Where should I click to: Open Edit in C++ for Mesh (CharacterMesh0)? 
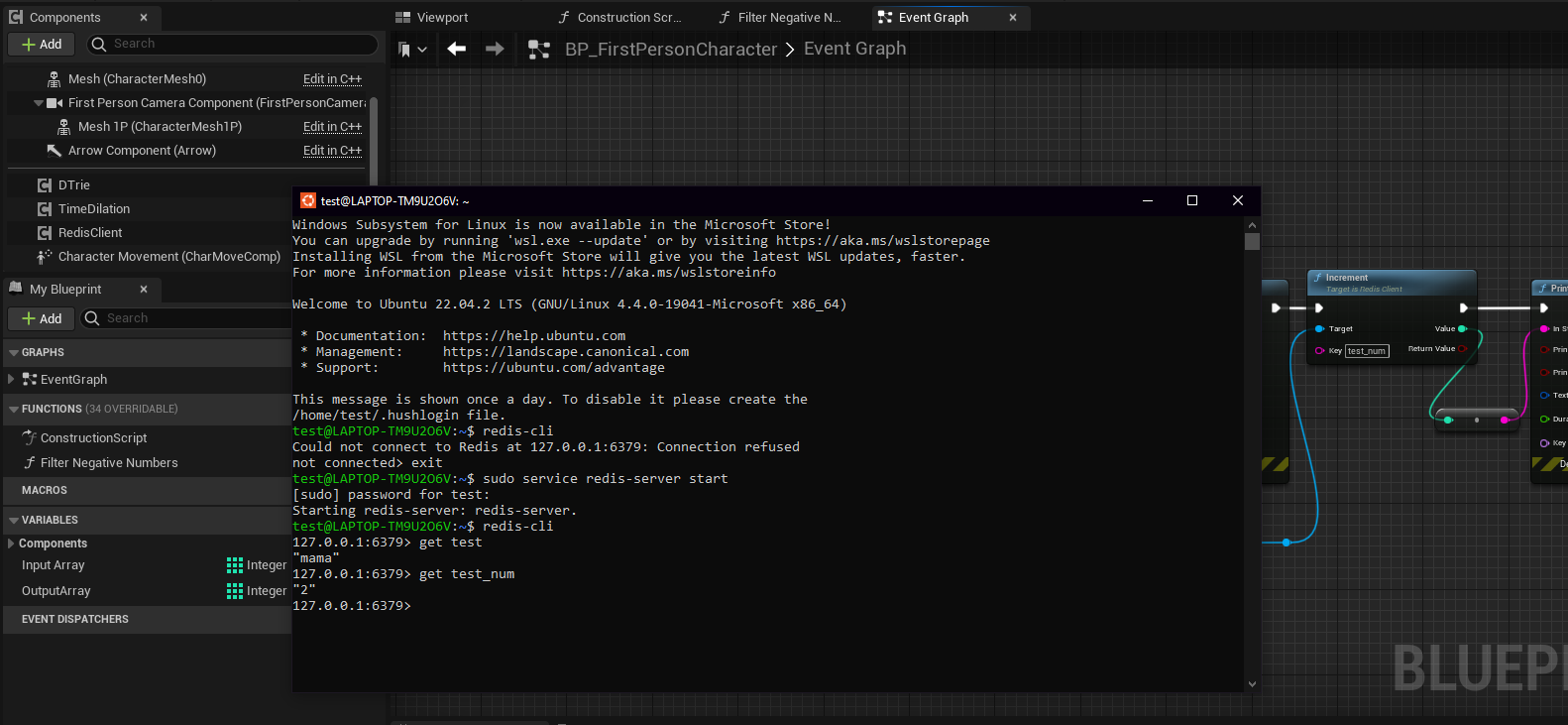tap(332, 79)
